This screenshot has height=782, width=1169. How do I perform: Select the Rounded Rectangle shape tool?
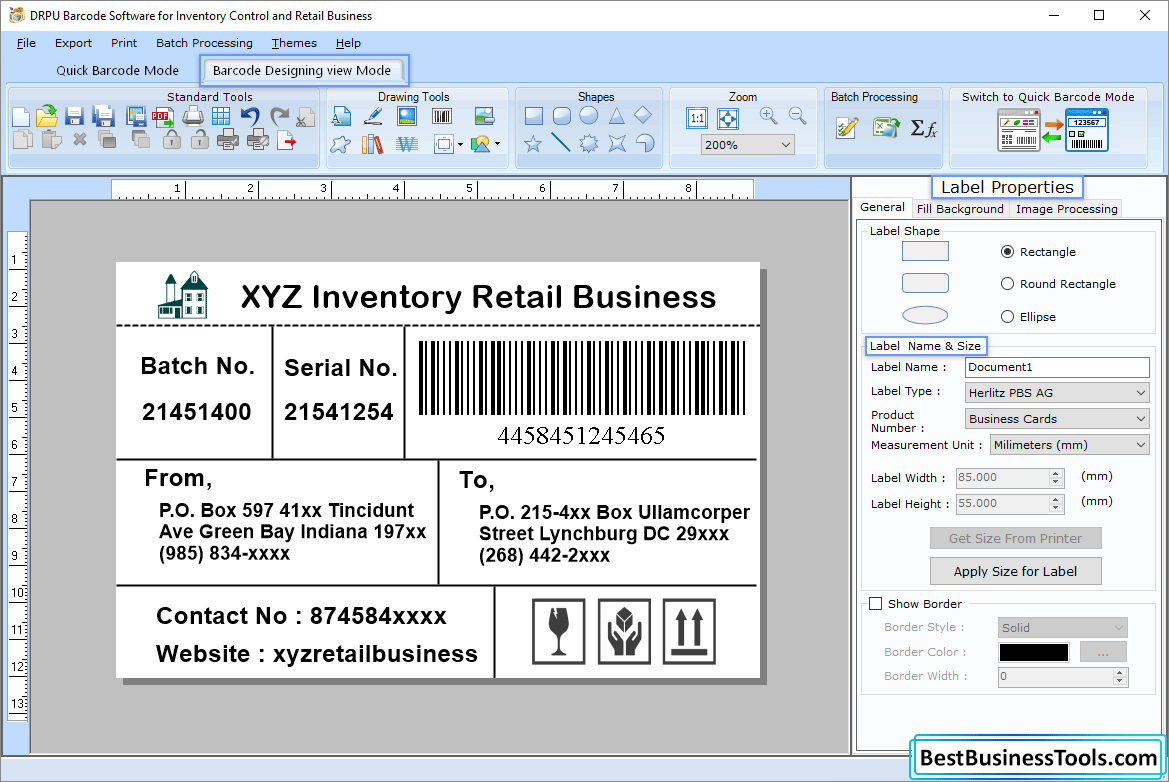(x=561, y=116)
